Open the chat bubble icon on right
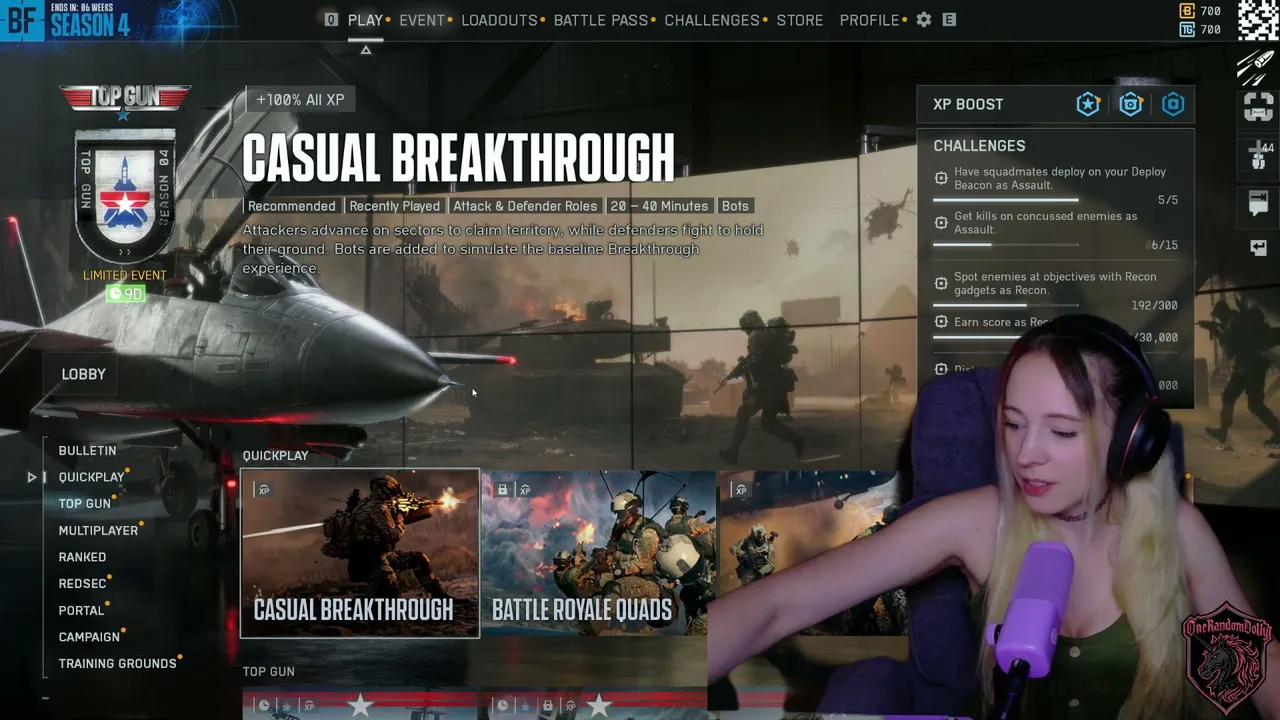The height and width of the screenshot is (720, 1280). click(1258, 204)
